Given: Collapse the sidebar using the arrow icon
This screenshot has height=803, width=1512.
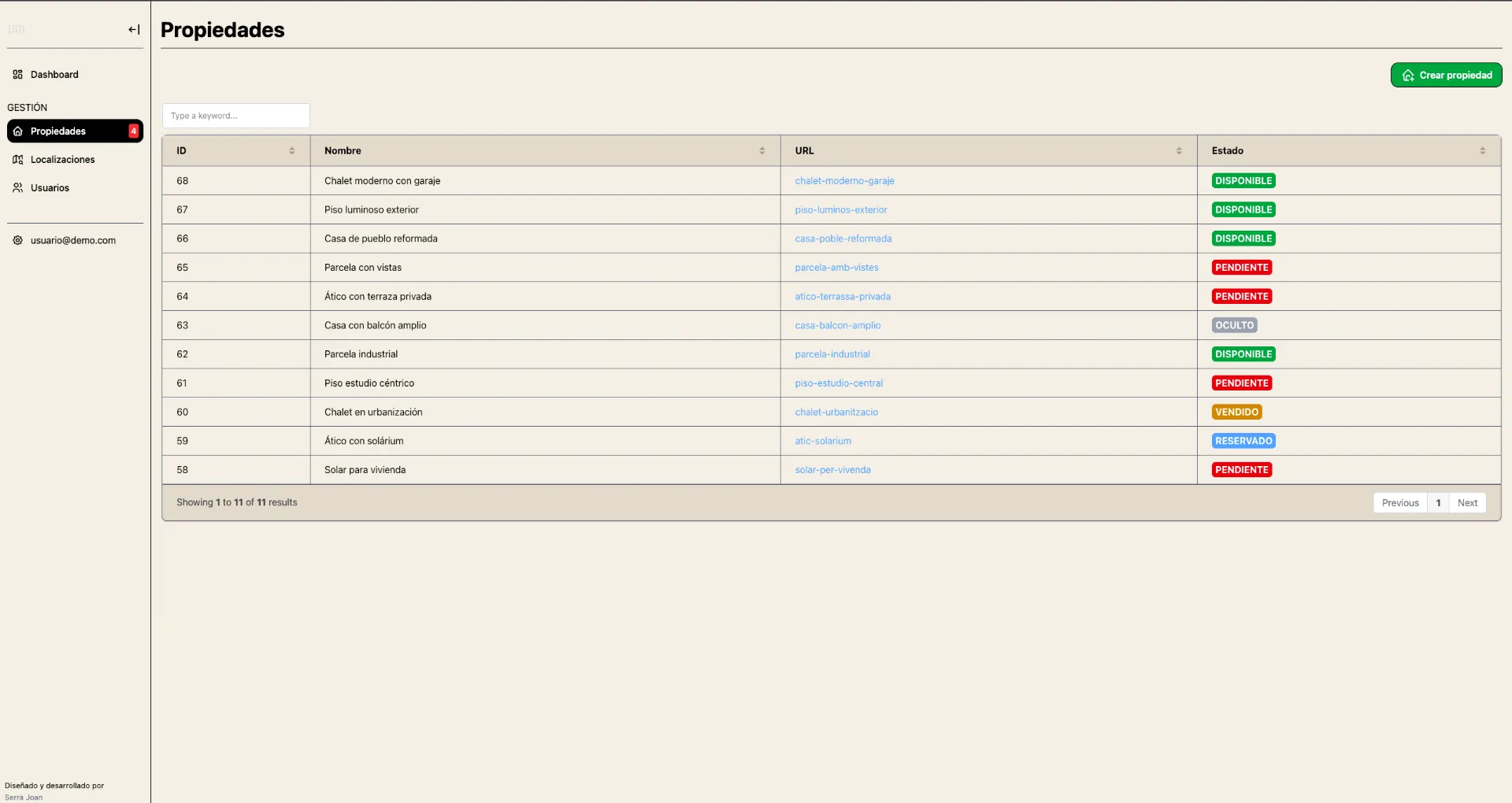Looking at the screenshot, I should 133,29.
